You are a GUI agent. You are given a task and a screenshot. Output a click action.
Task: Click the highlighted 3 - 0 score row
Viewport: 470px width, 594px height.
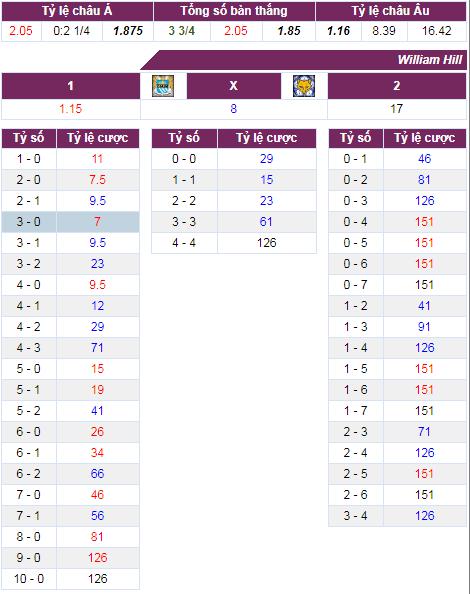coord(70,222)
